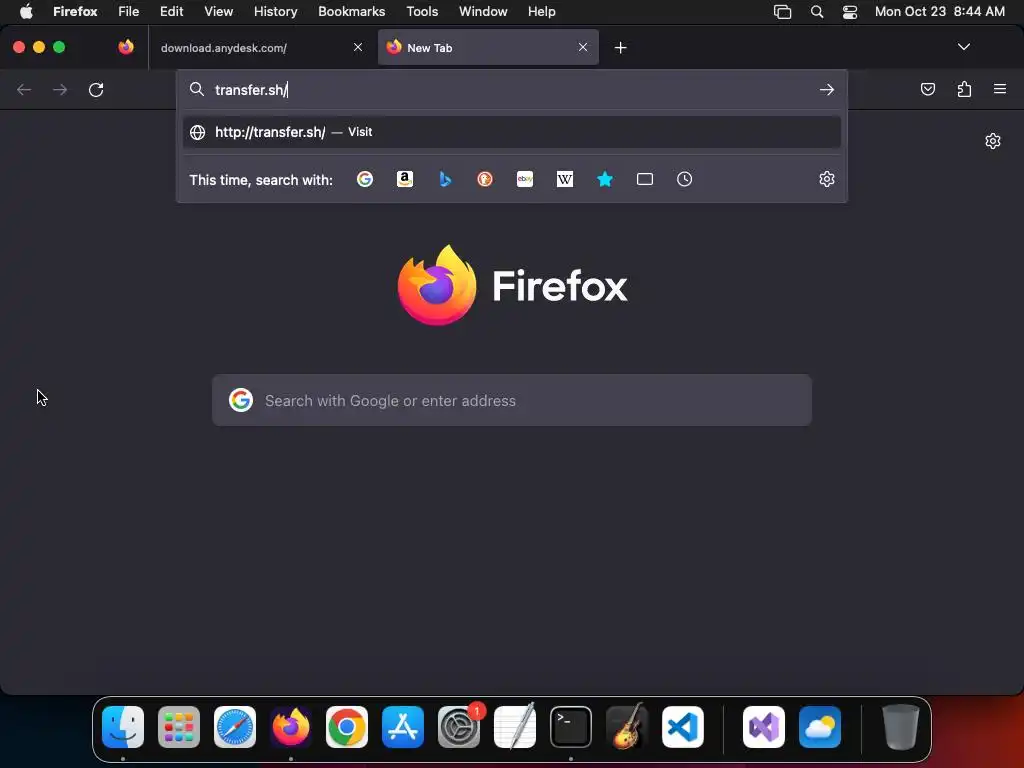Expand the list all tabs chevron
The image size is (1024, 768).
tap(964, 47)
